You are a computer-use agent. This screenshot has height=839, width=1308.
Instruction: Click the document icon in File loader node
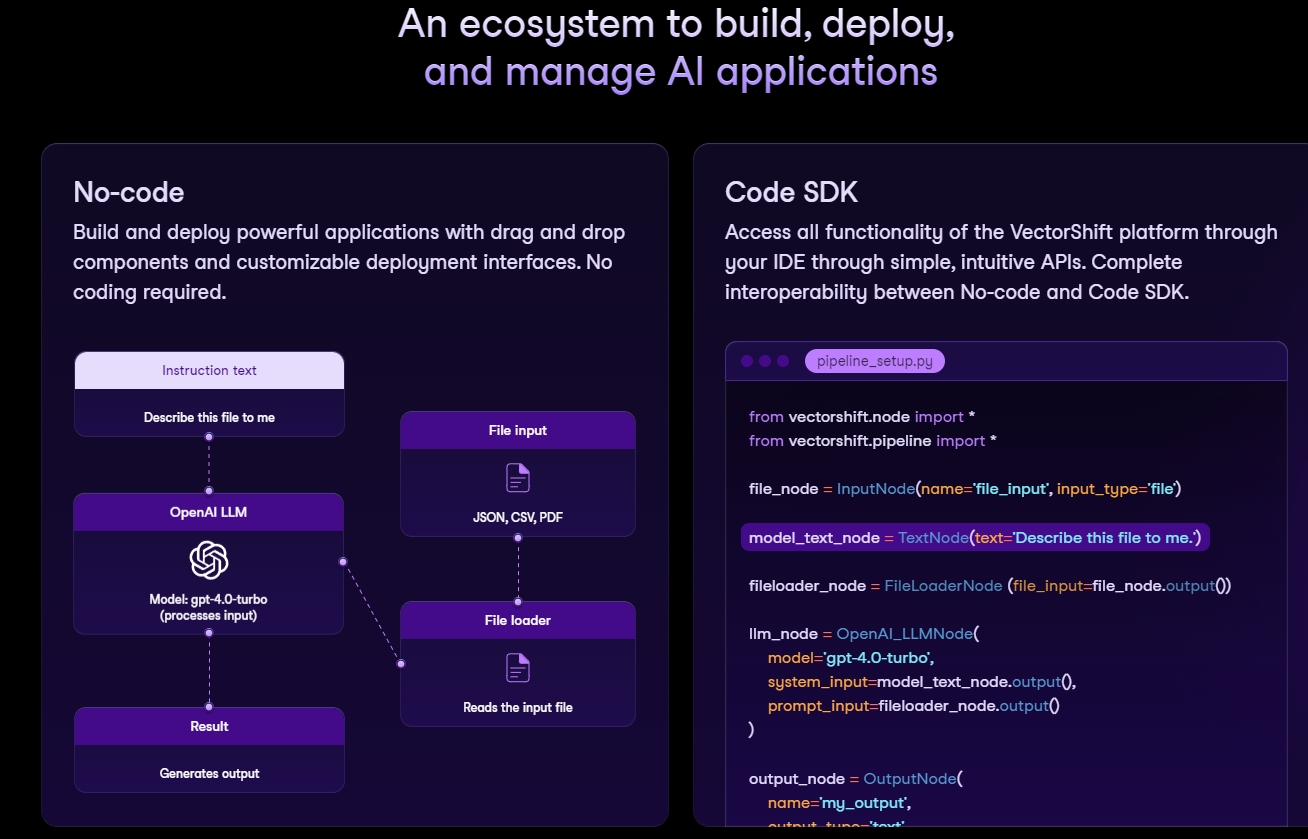518,668
